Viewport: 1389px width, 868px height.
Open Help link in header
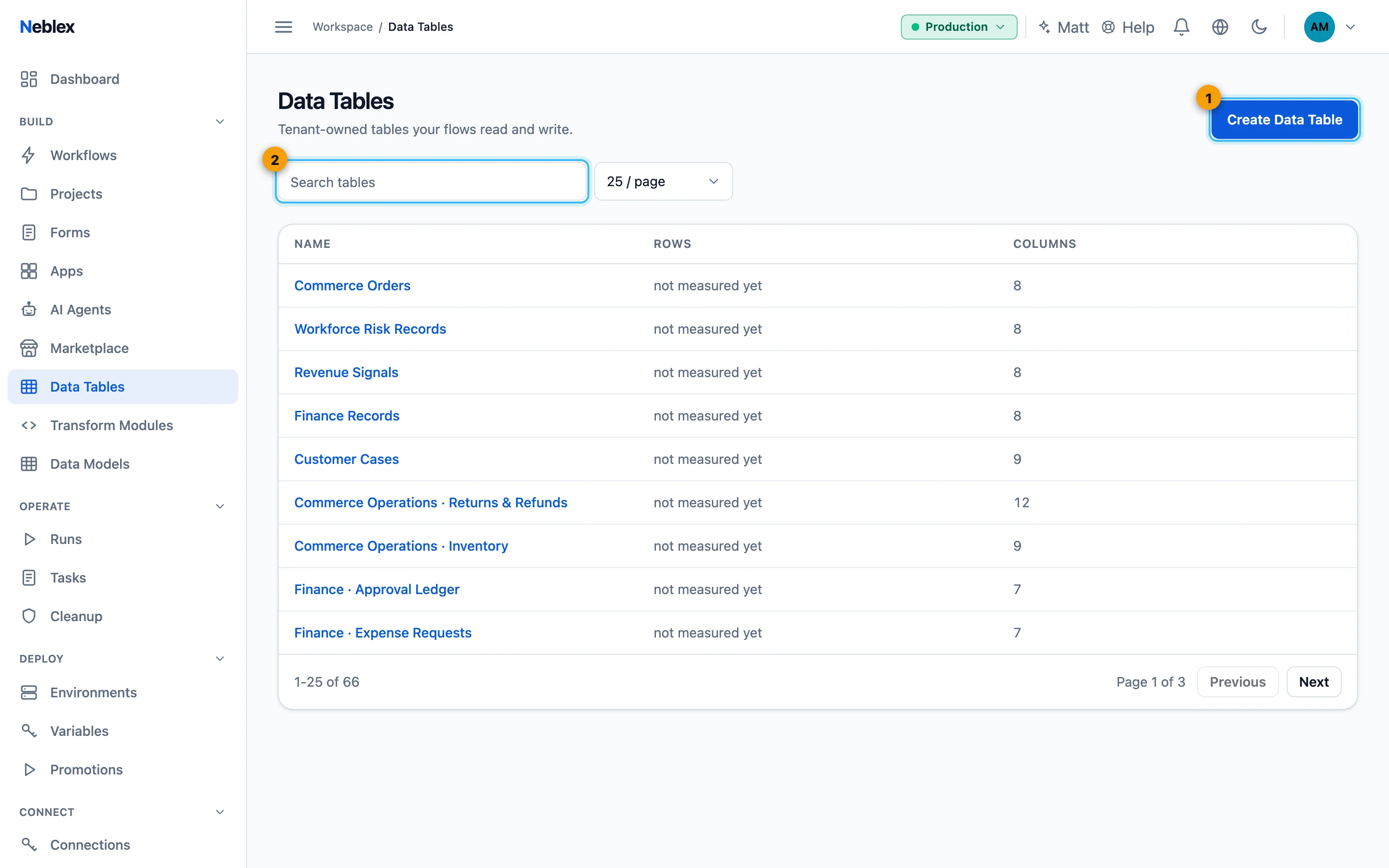pos(1128,27)
